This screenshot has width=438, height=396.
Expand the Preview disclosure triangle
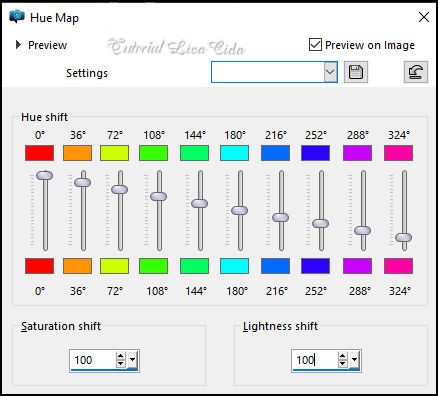point(18,45)
